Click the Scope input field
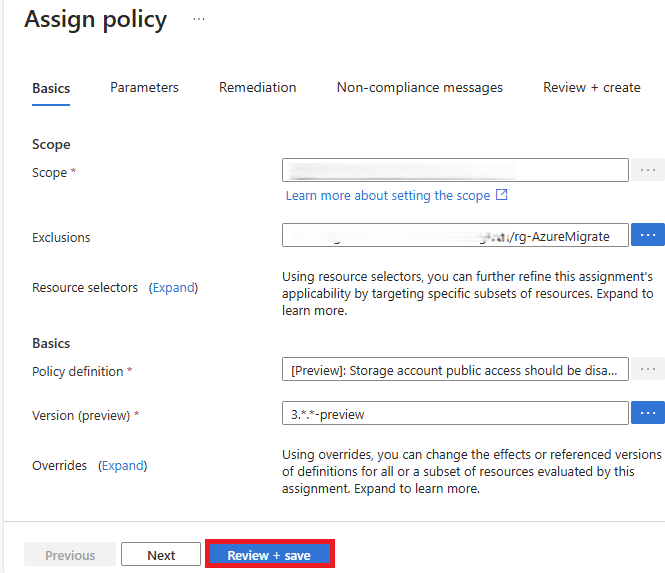 coord(455,170)
